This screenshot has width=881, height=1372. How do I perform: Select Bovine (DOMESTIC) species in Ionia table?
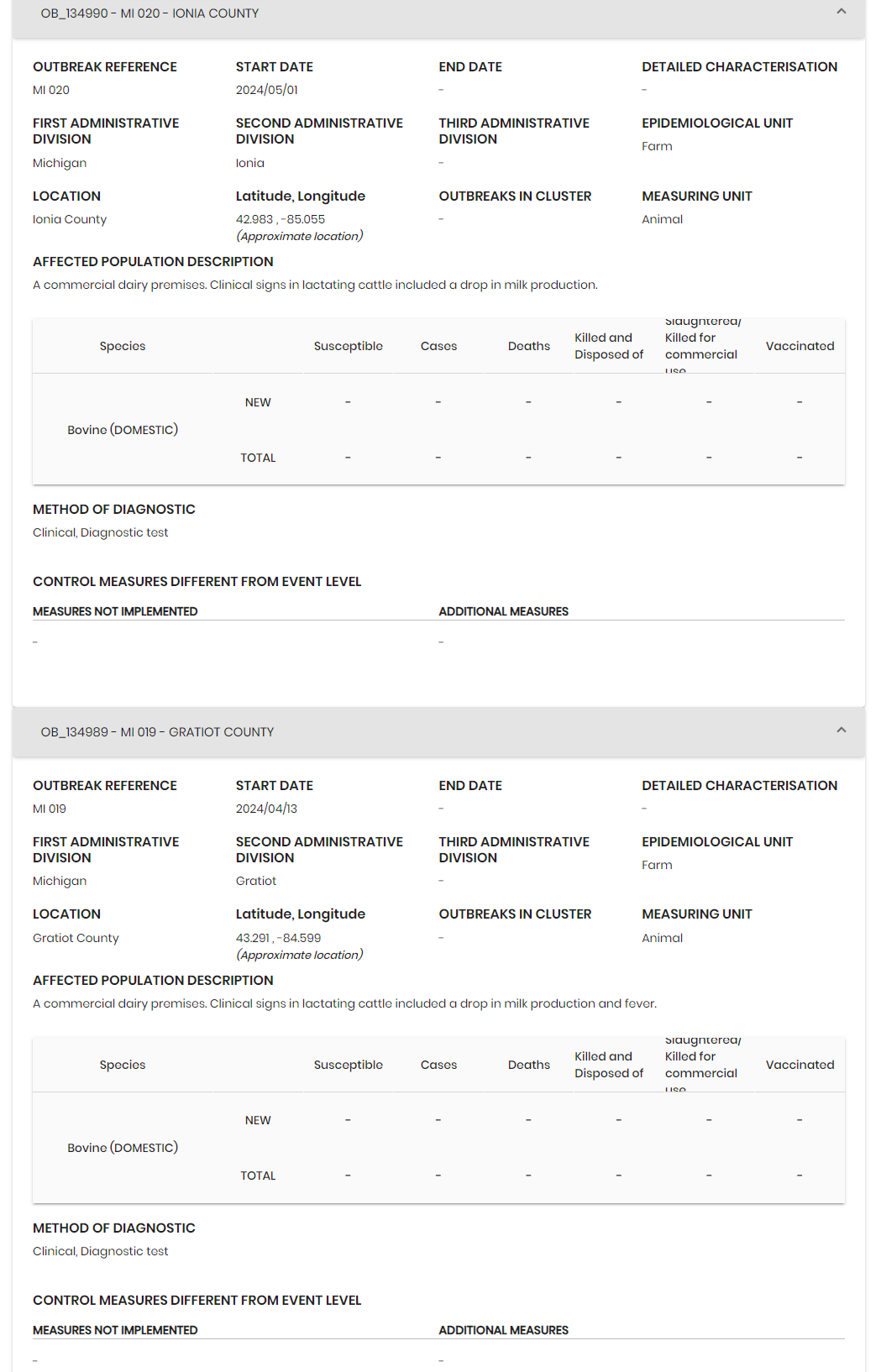click(x=123, y=430)
